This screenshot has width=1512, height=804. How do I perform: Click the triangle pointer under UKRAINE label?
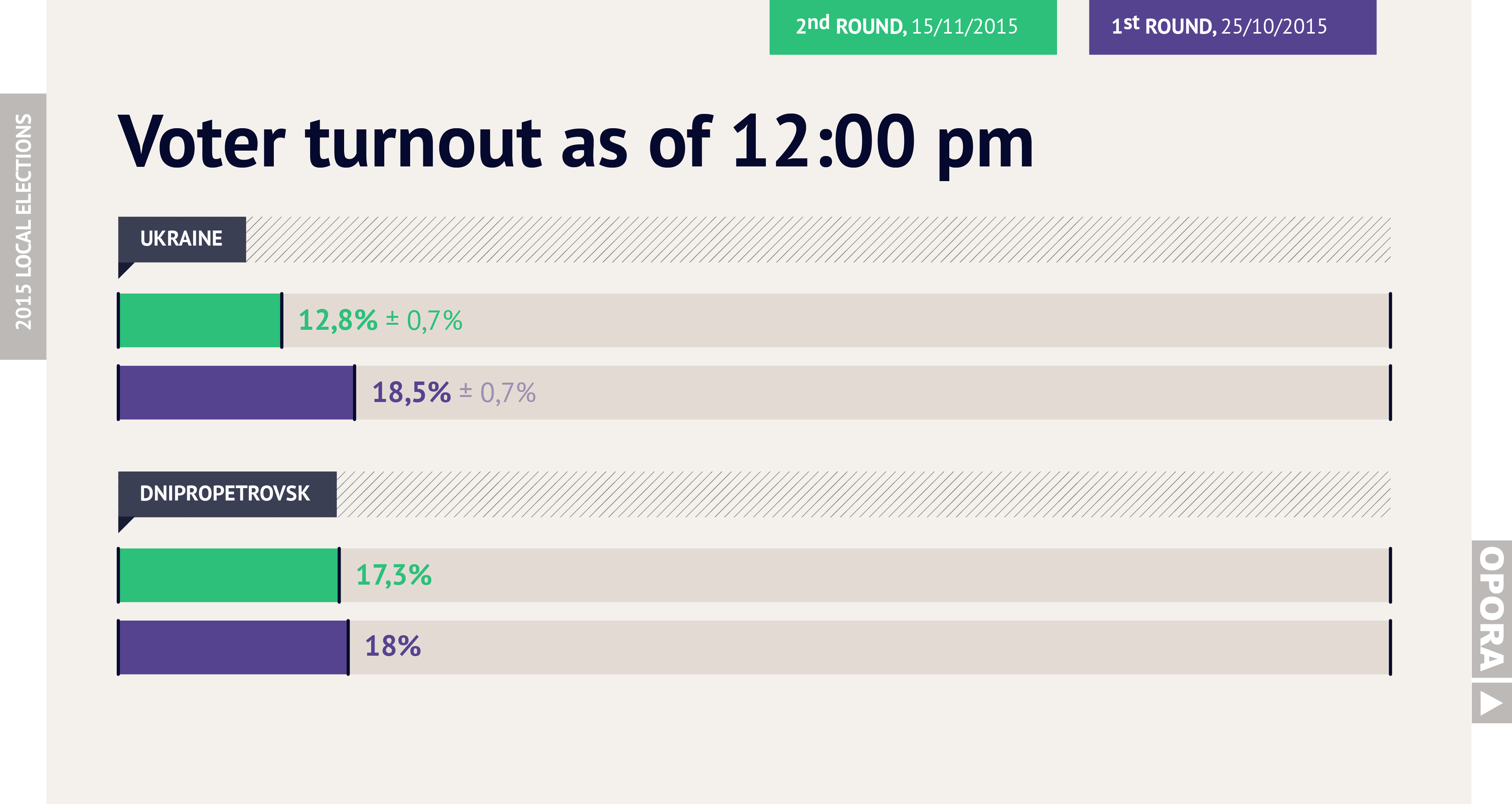point(126,270)
